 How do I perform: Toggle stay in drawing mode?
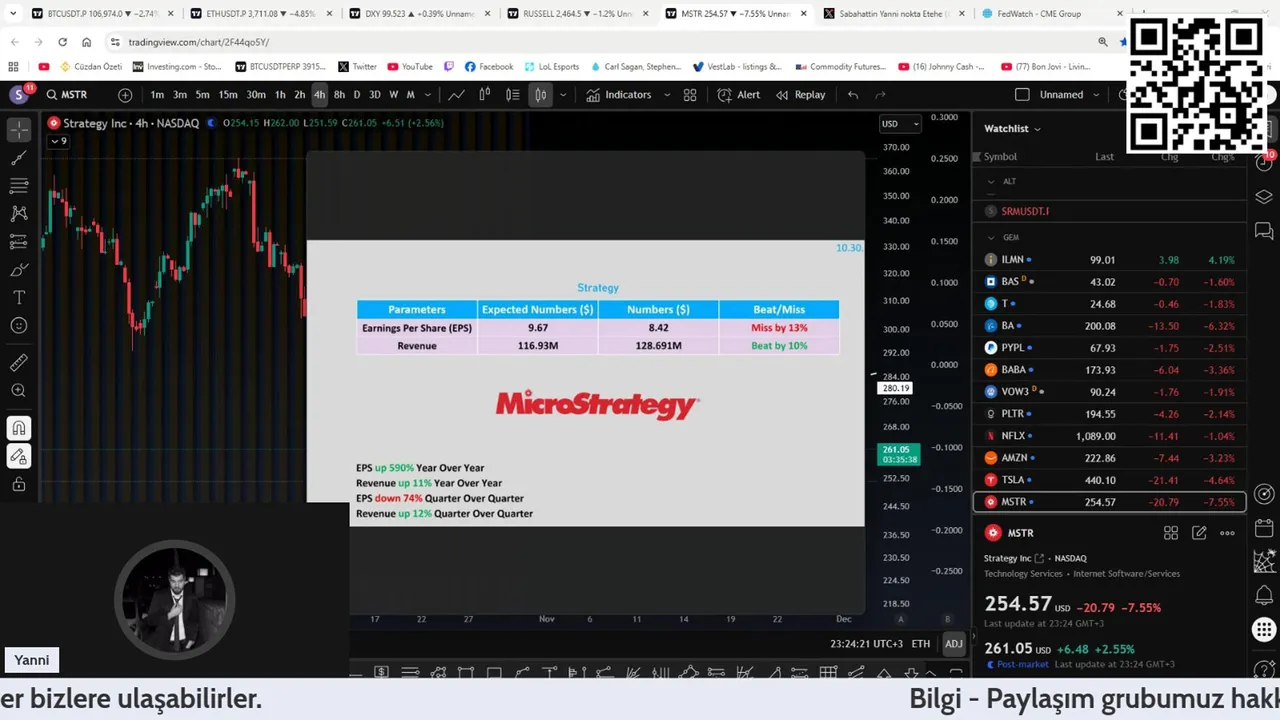[x=19, y=456]
